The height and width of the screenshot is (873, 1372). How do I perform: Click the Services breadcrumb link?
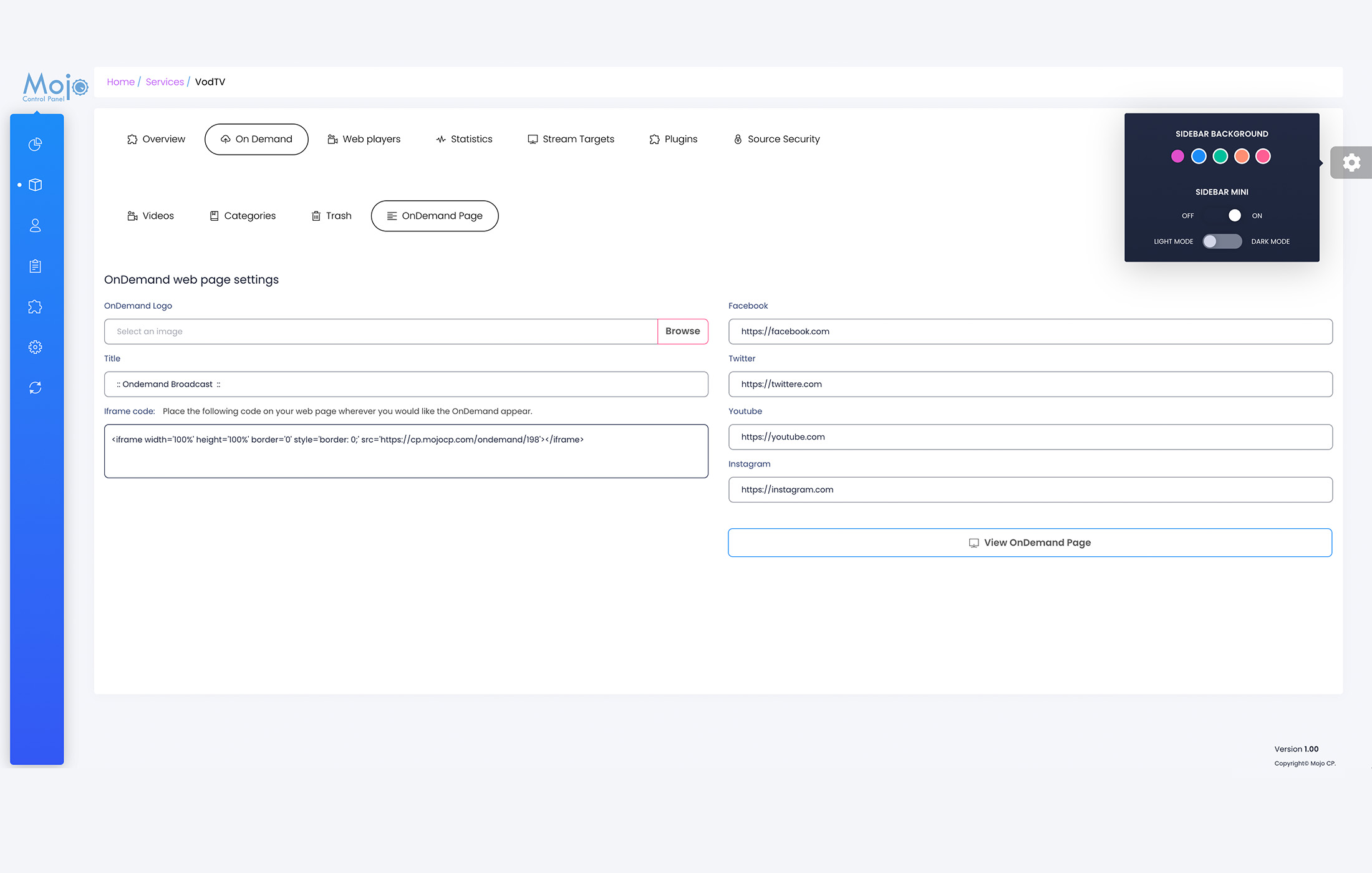tap(165, 82)
